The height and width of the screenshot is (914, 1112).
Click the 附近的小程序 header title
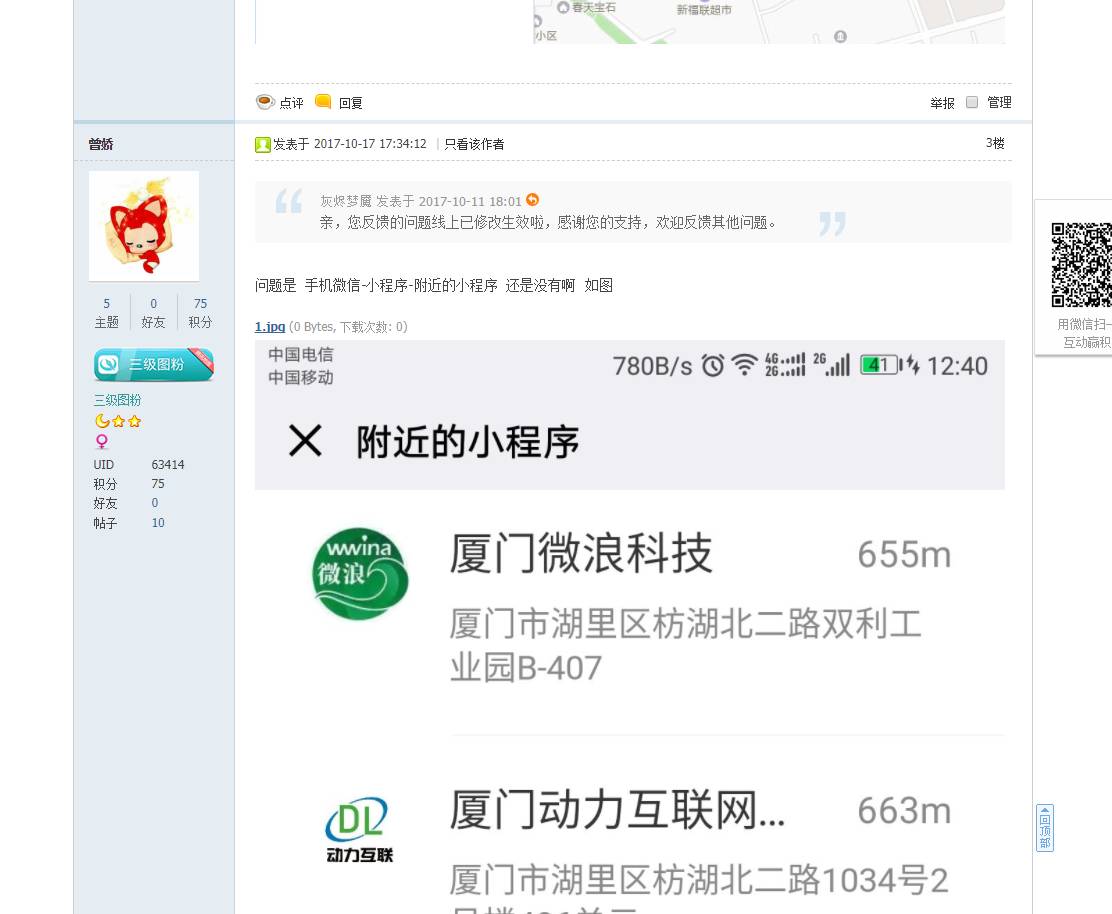[467, 442]
